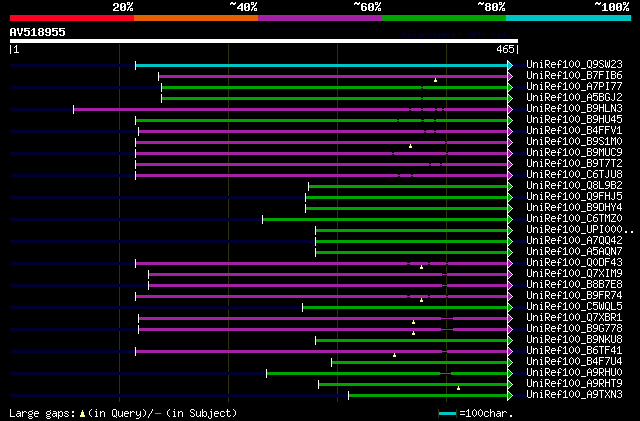Click the yellow gap marker below the B9S1M0 alignment
The width and height of the screenshot is (640, 421).
410,146
